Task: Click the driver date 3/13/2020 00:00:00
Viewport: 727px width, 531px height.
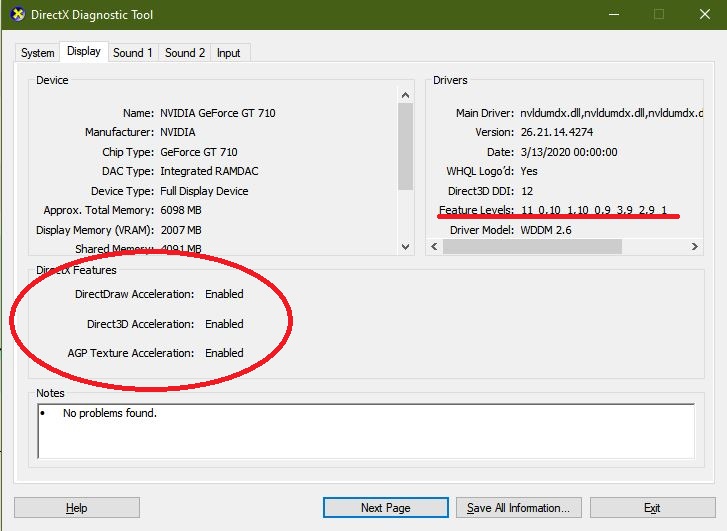Action: click(x=569, y=152)
